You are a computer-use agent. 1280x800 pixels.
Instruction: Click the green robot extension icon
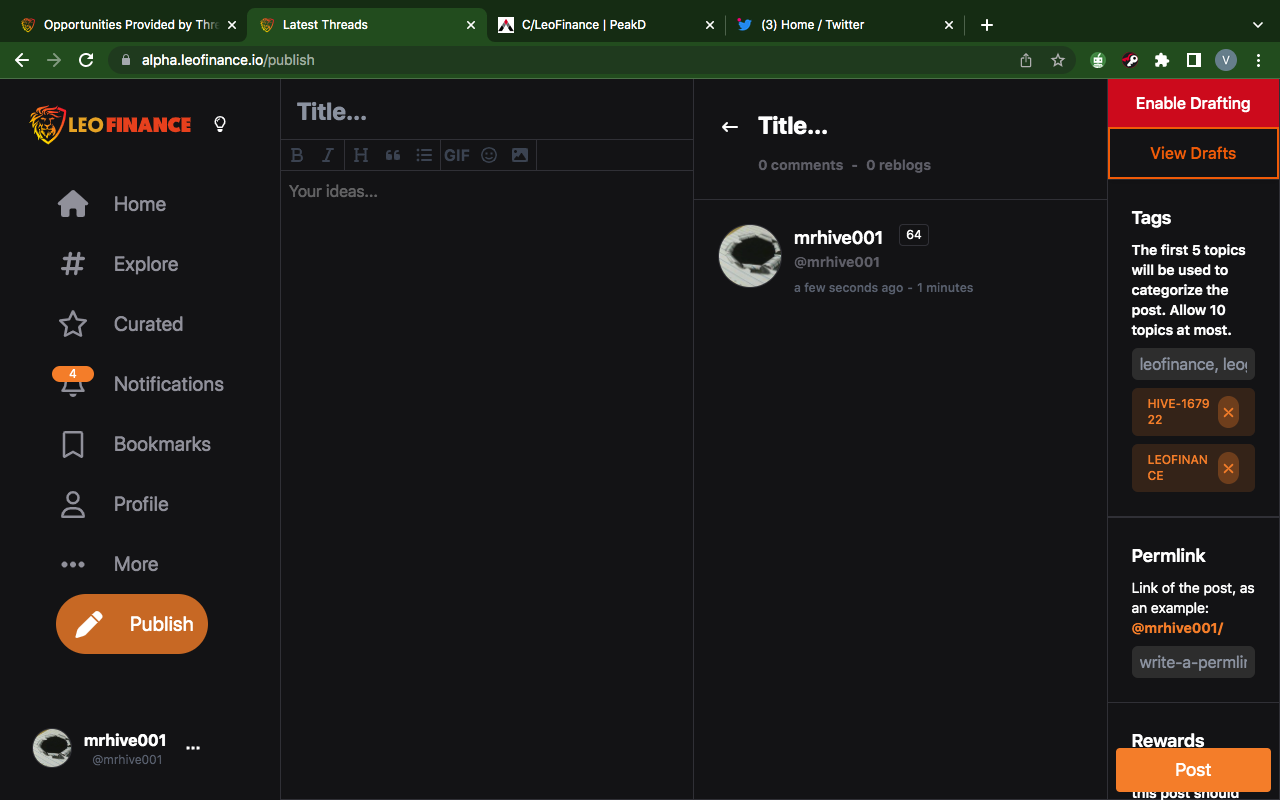(x=1098, y=60)
